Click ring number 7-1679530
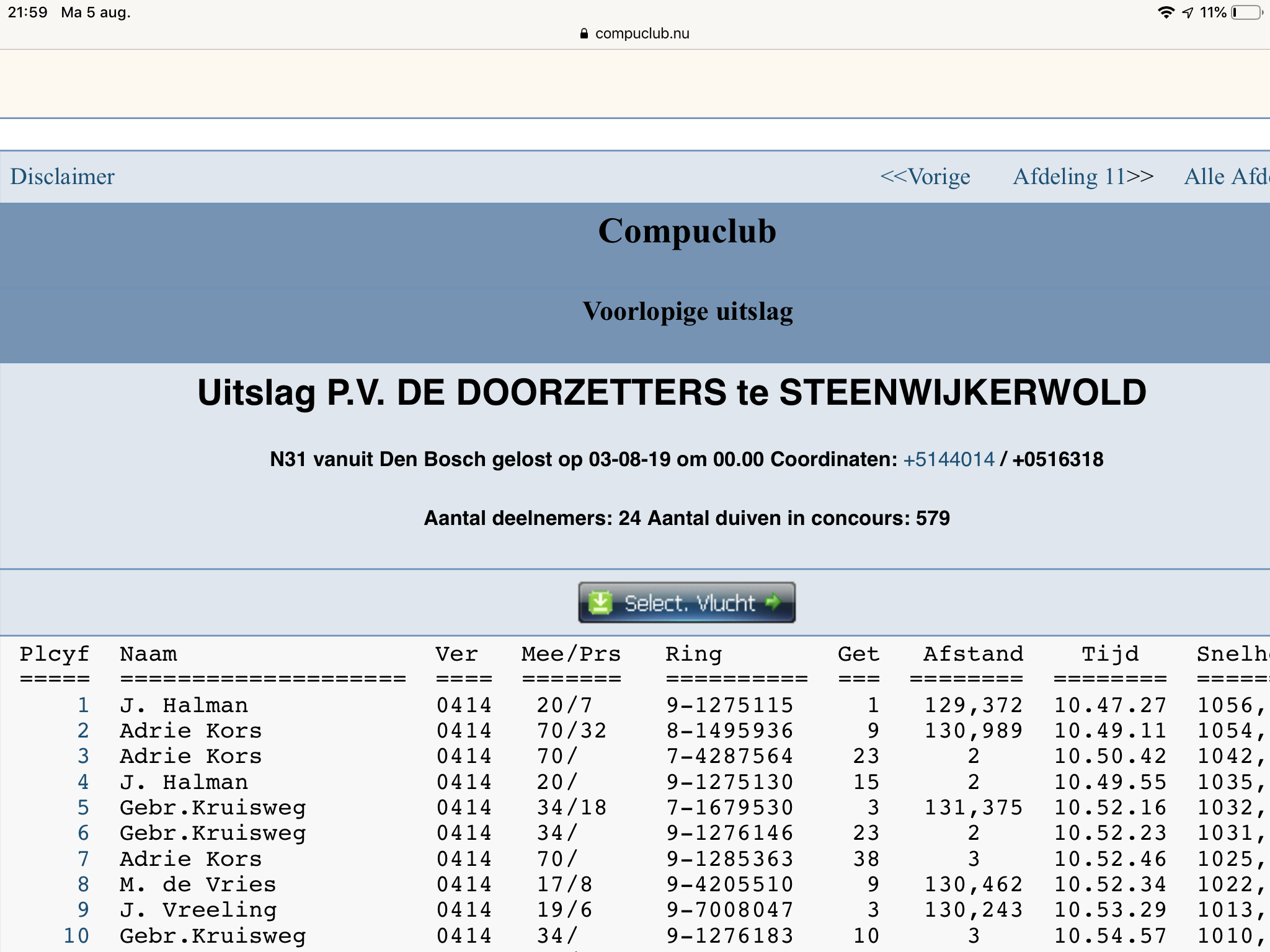This screenshot has width=1270, height=952. (730, 808)
